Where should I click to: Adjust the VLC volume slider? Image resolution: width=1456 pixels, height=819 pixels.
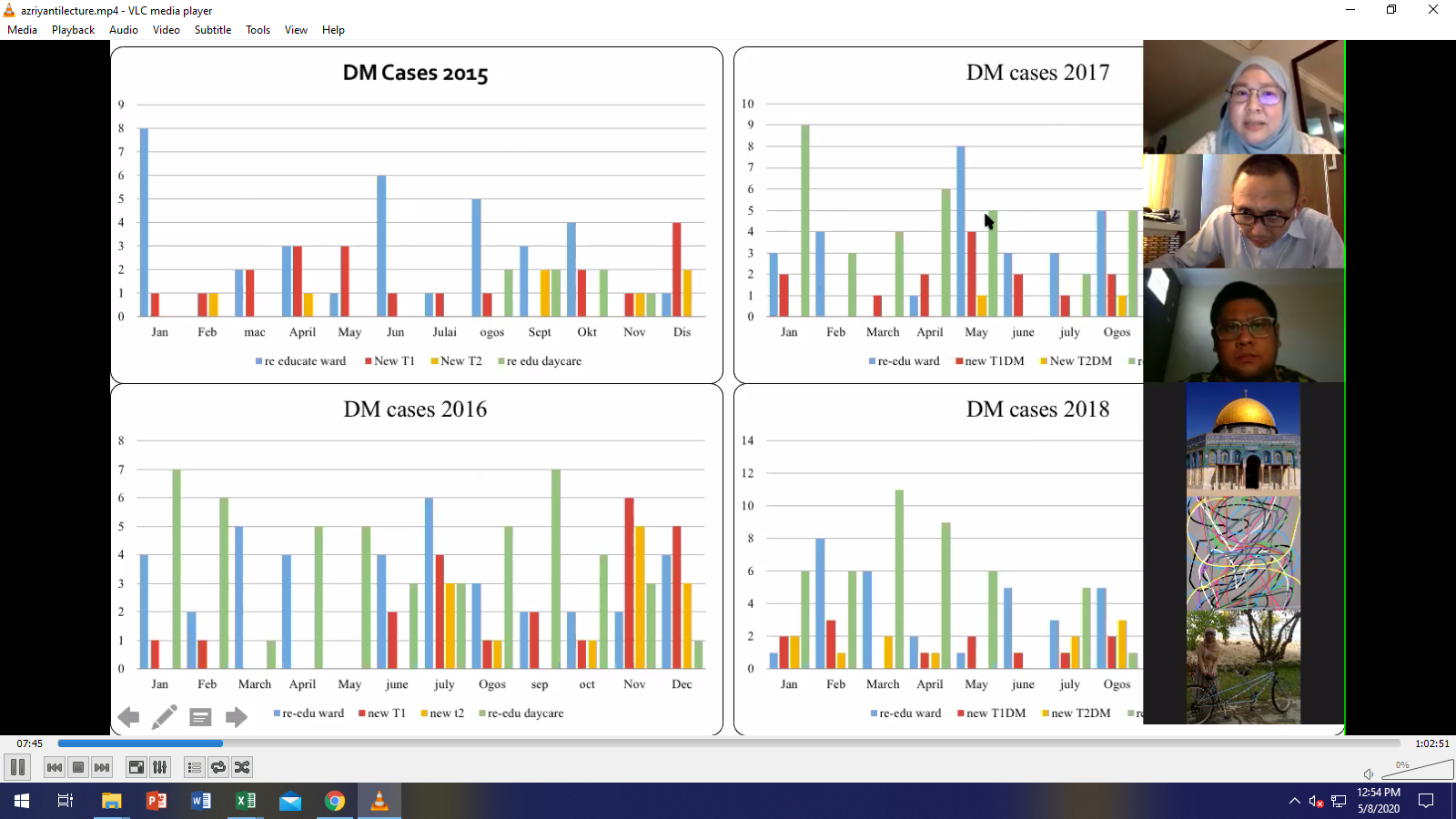point(1416,772)
